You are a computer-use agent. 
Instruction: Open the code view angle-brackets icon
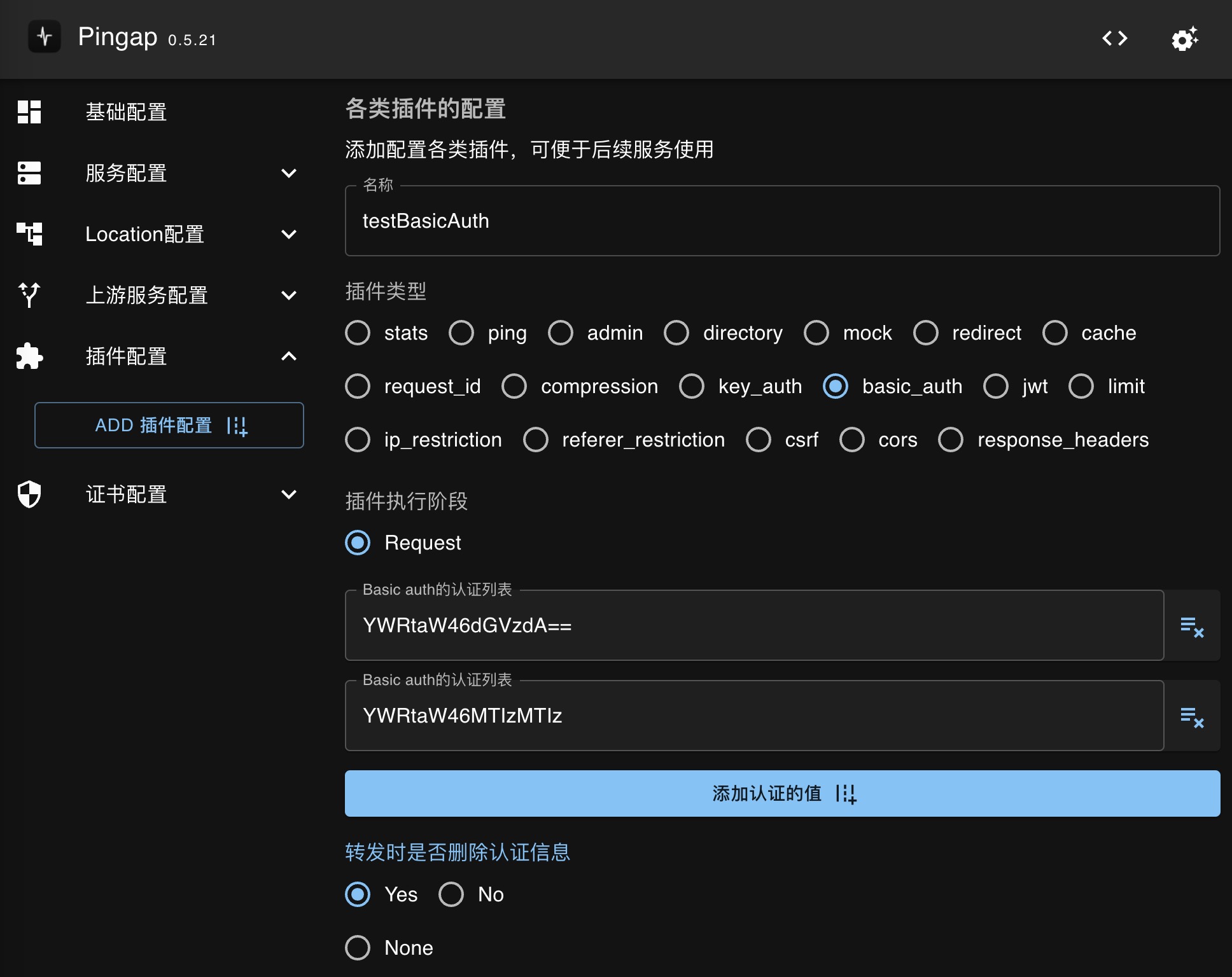click(1115, 38)
